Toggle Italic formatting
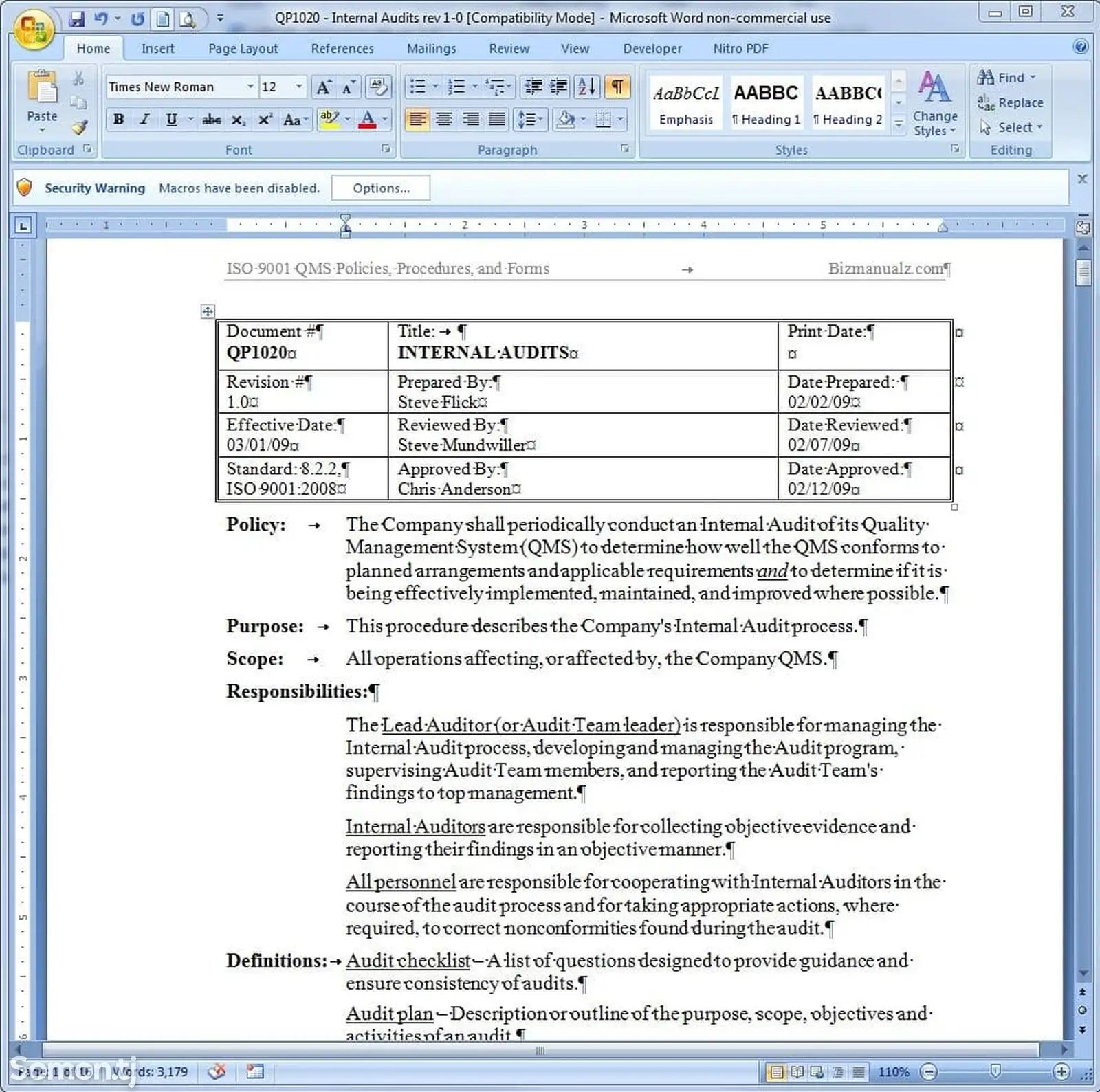The width and height of the screenshot is (1100, 1092). point(145,120)
